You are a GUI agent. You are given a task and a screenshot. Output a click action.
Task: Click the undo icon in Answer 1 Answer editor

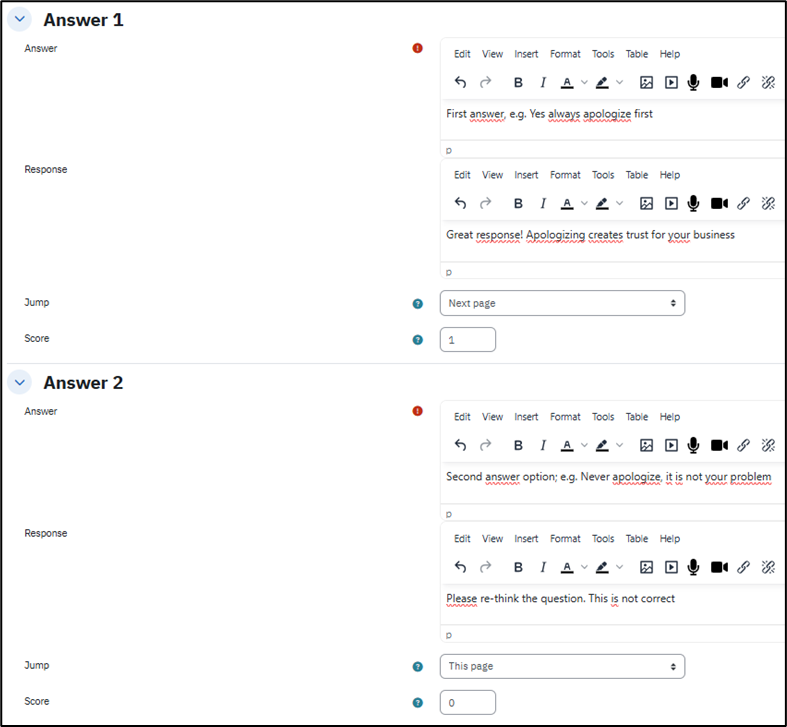460,83
